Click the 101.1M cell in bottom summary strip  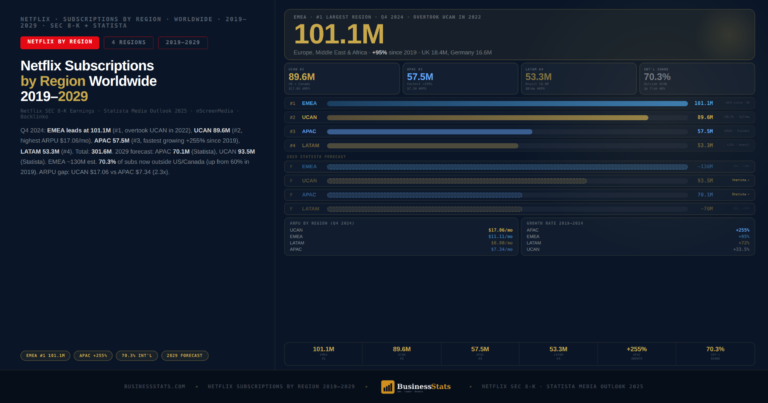[x=323, y=354]
